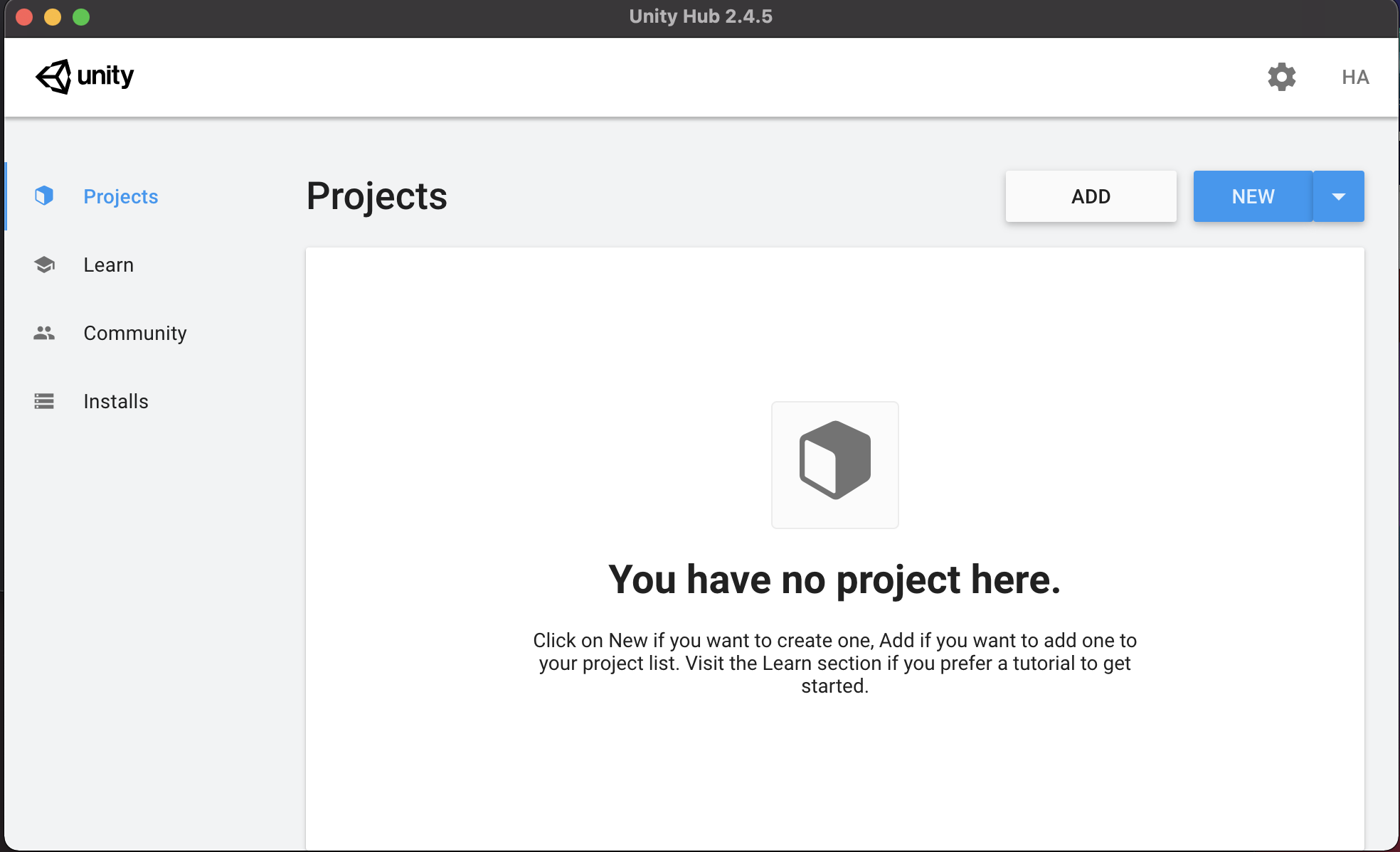The image size is (1400, 852).
Task: Click the Unity logo in the header
Action: (84, 76)
